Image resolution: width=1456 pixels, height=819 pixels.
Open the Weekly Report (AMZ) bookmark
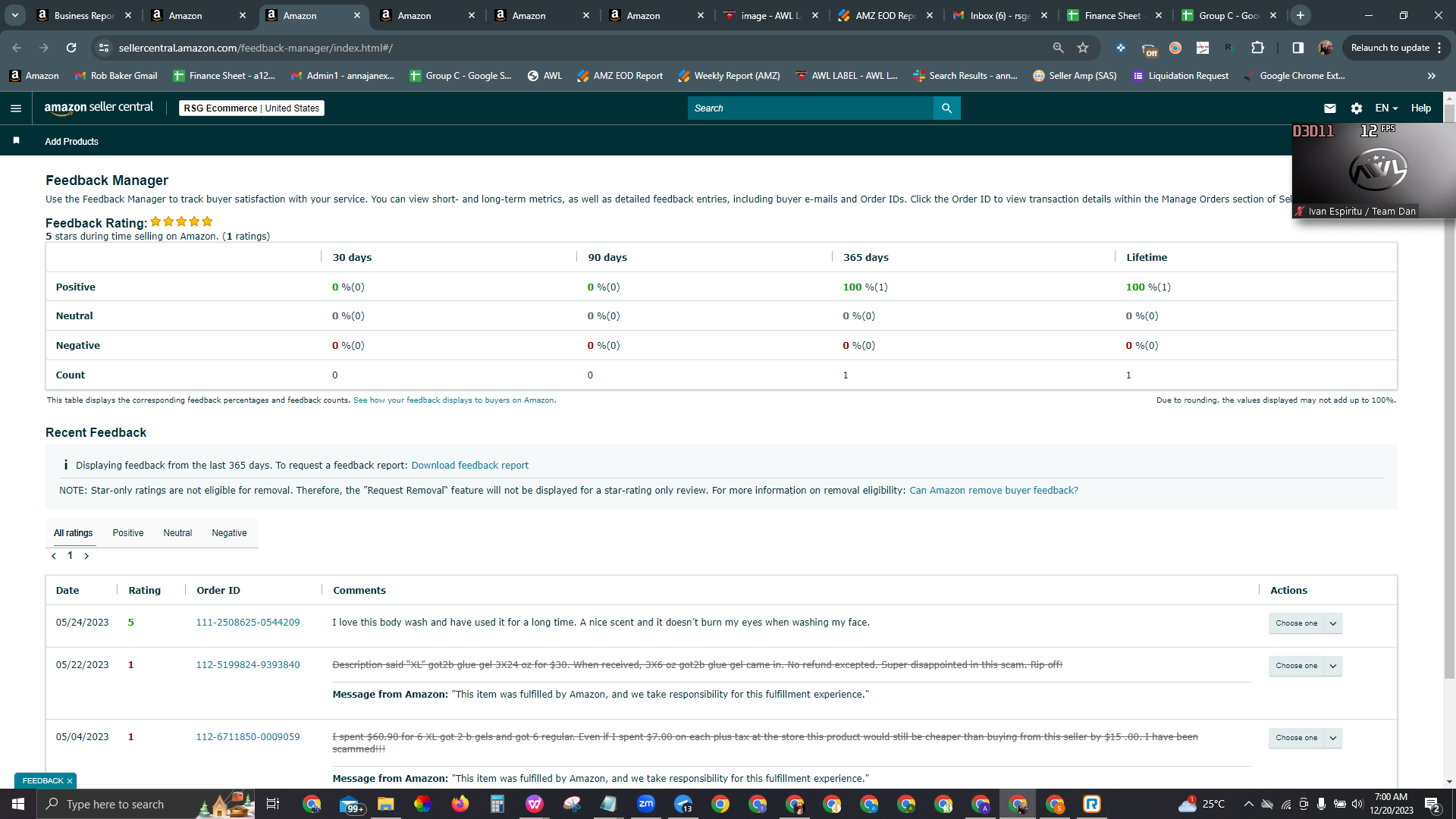click(729, 76)
